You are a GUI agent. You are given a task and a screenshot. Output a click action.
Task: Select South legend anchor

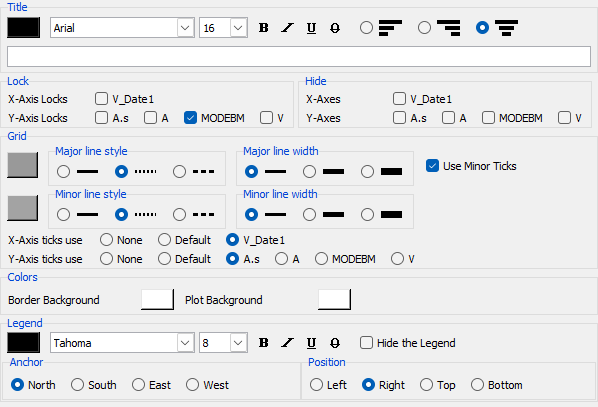pyautogui.click(x=77, y=385)
